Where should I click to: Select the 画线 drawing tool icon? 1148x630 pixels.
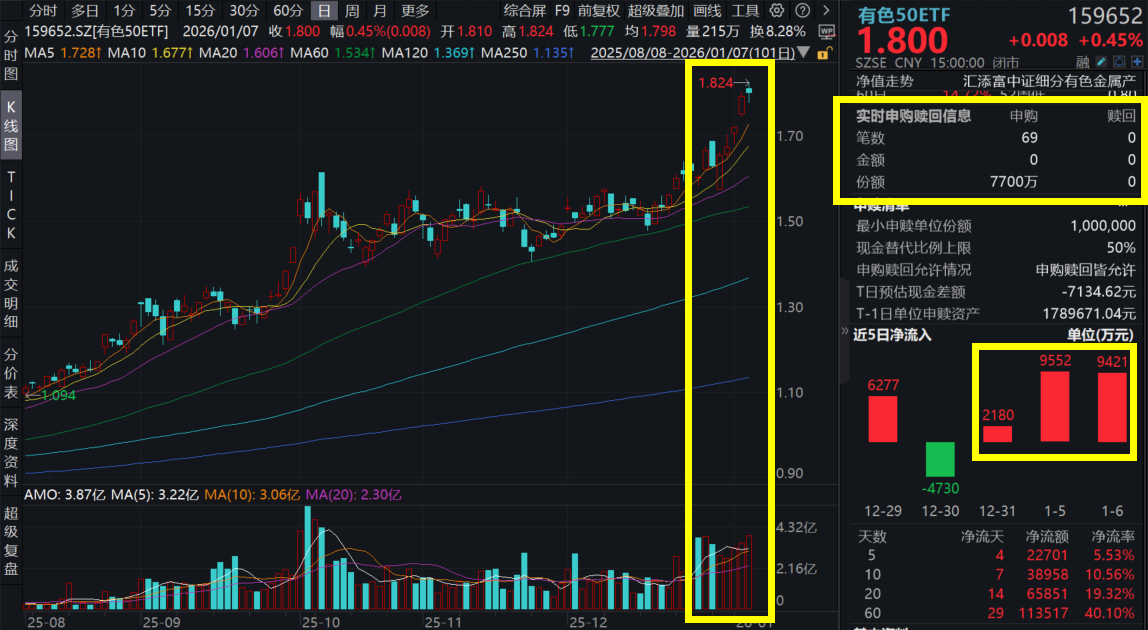click(x=707, y=9)
